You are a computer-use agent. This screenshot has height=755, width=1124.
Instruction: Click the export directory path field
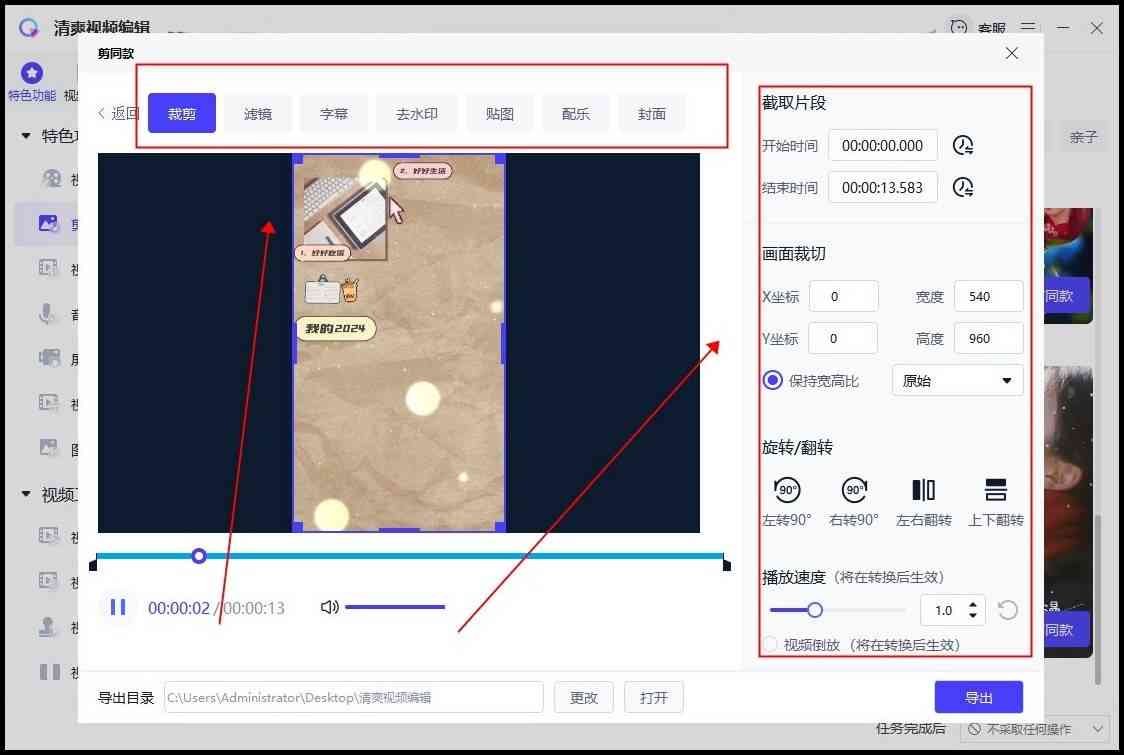[353, 697]
